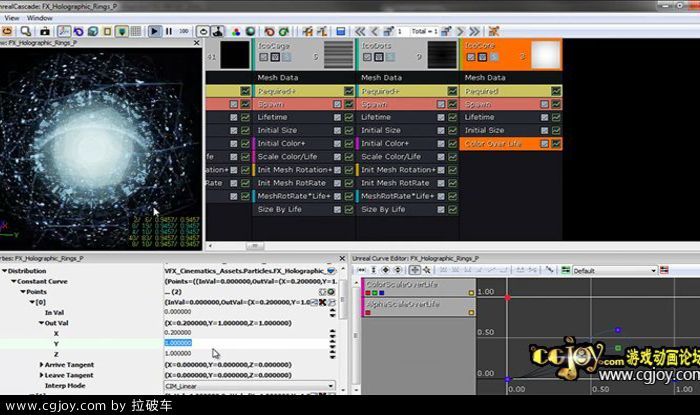Open the View menu
The height and width of the screenshot is (415, 700).
tap(12, 18)
